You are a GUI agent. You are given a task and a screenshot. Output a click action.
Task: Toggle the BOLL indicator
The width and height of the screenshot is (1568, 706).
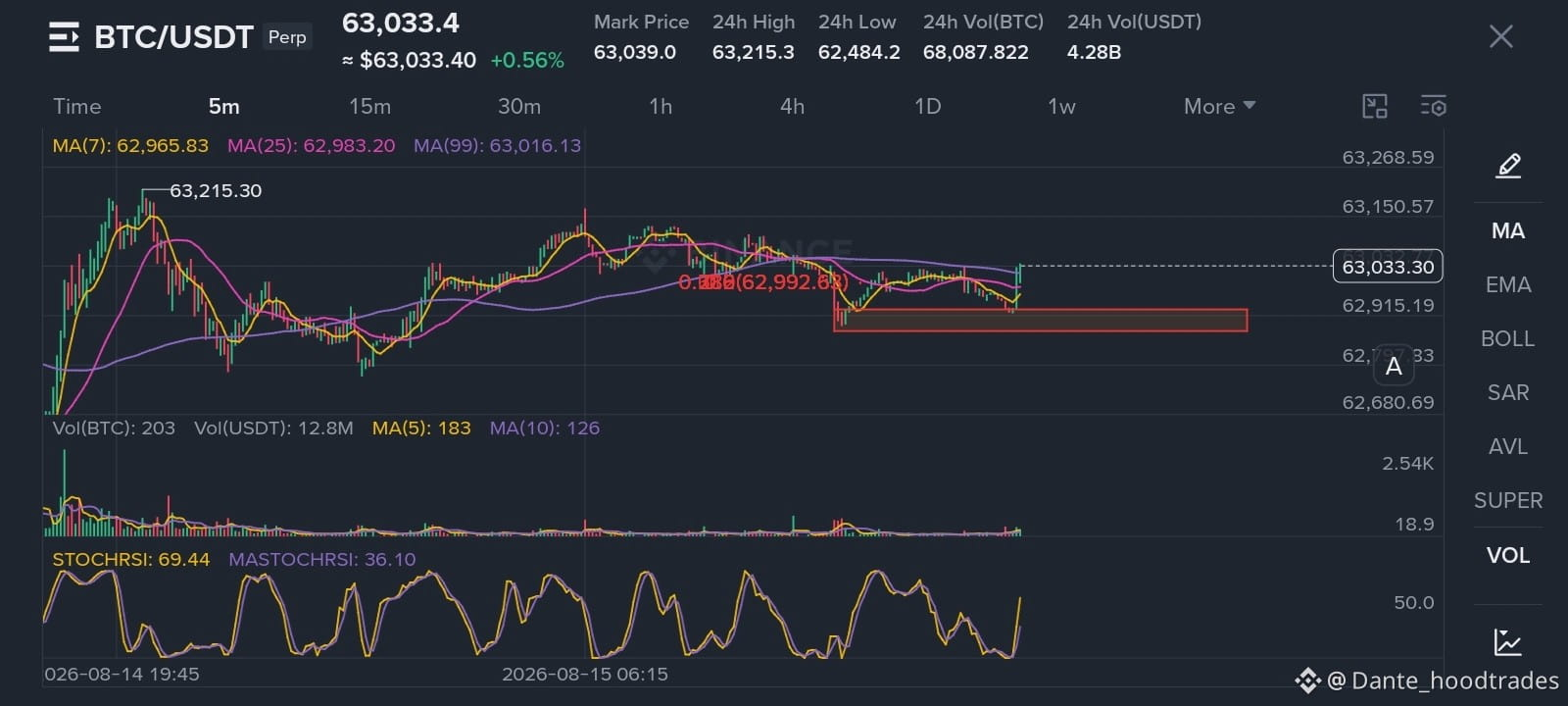1507,338
